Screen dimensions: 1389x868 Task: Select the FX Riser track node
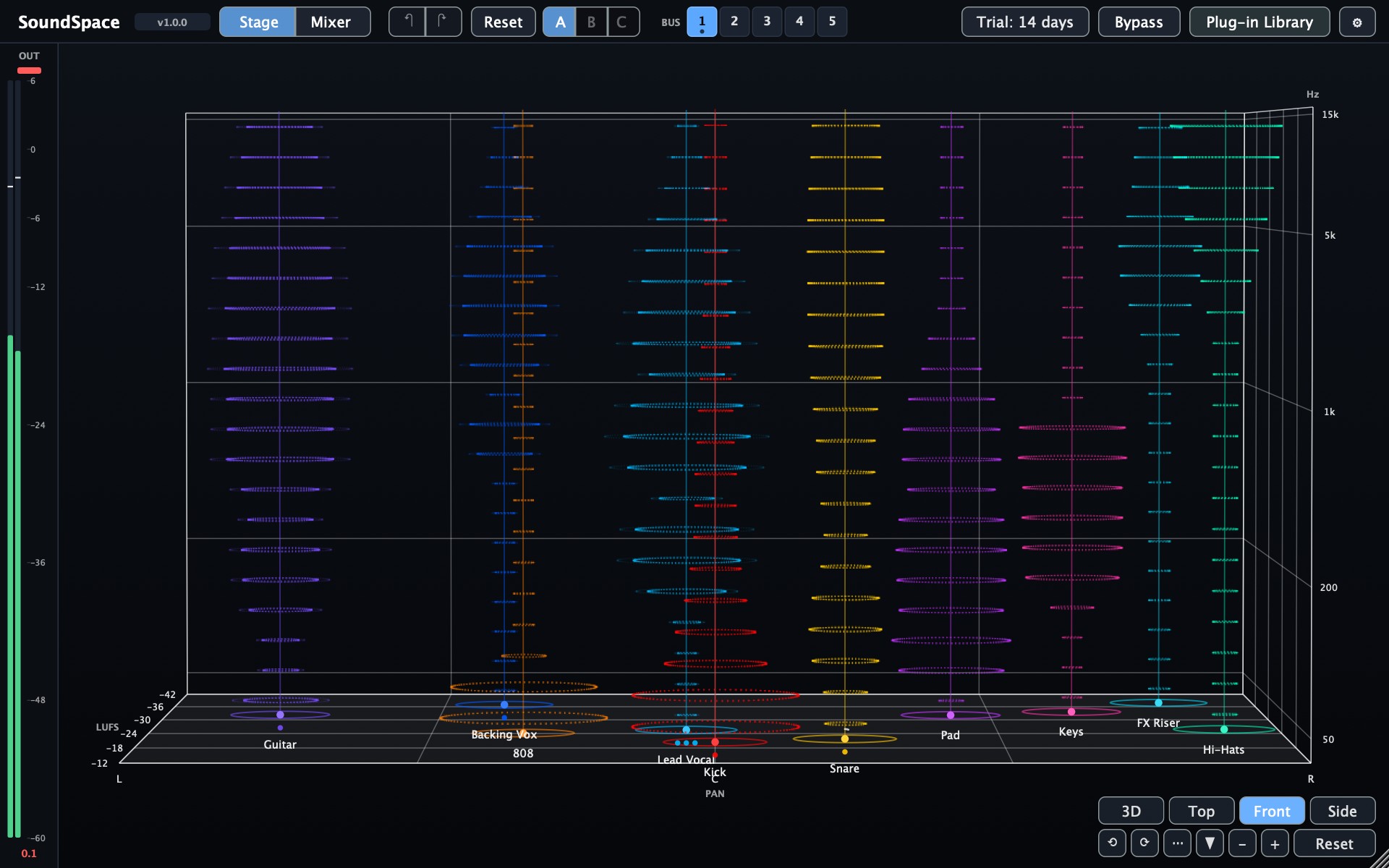coord(1158,702)
